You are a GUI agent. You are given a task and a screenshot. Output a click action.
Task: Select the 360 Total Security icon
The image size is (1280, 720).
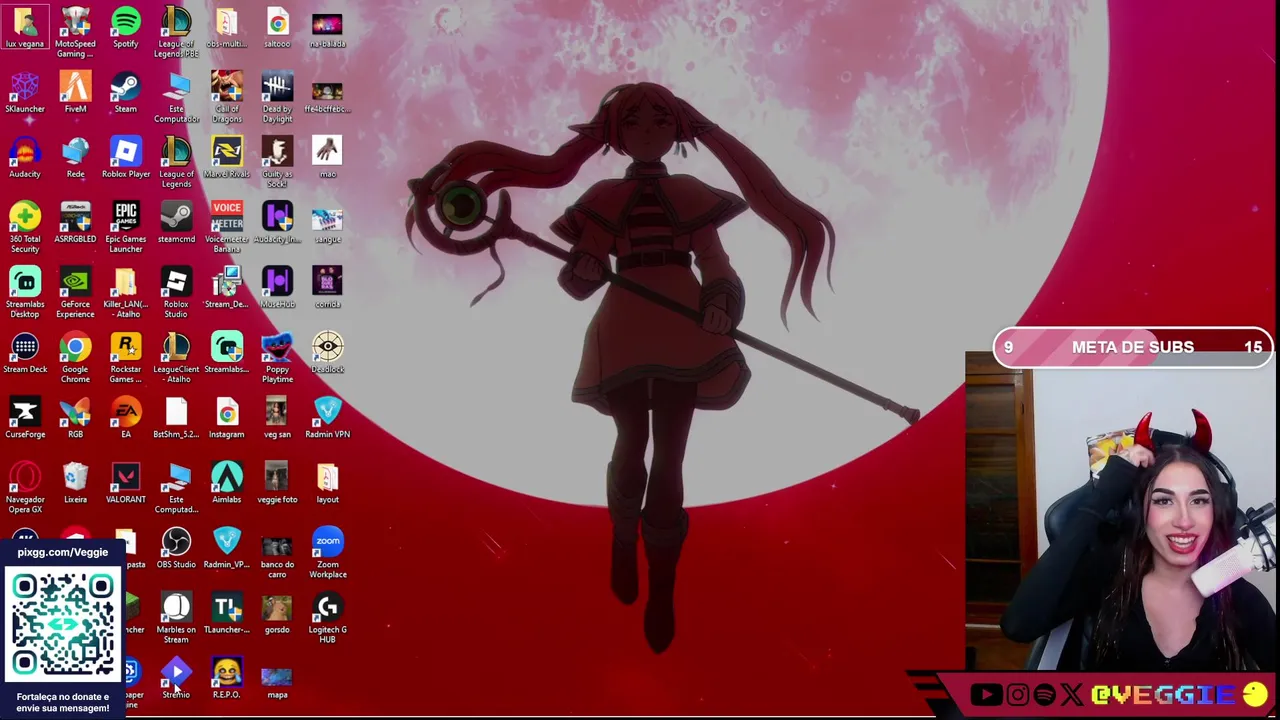click(x=25, y=227)
